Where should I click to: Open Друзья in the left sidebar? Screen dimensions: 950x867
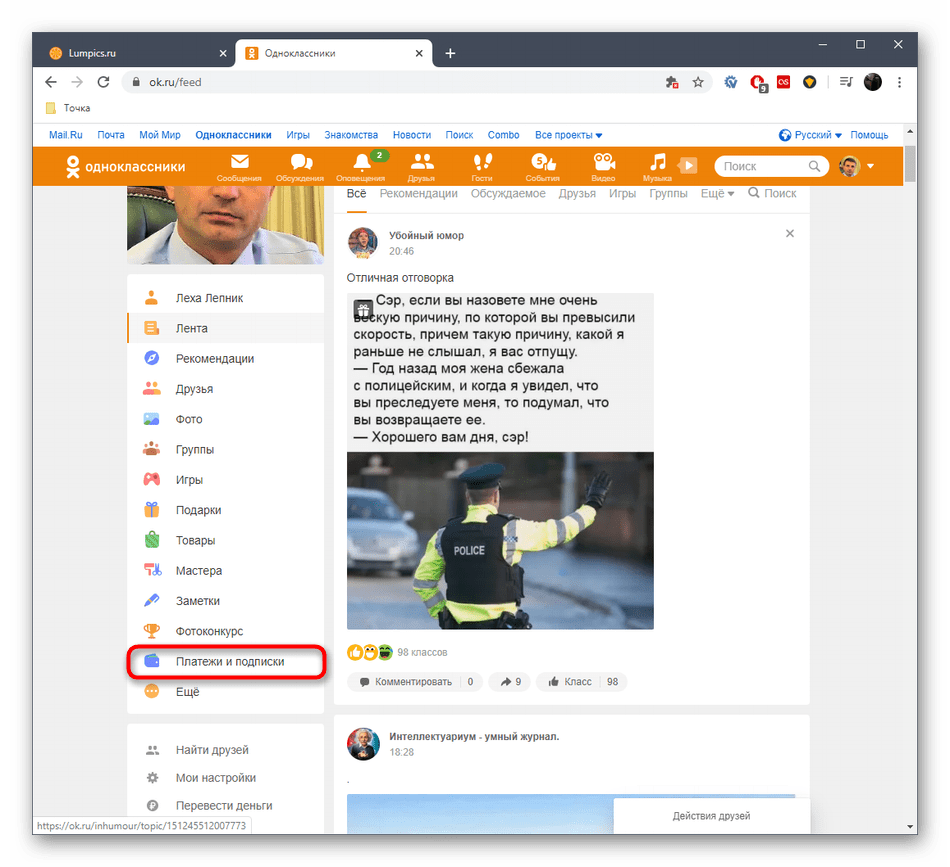point(225,388)
